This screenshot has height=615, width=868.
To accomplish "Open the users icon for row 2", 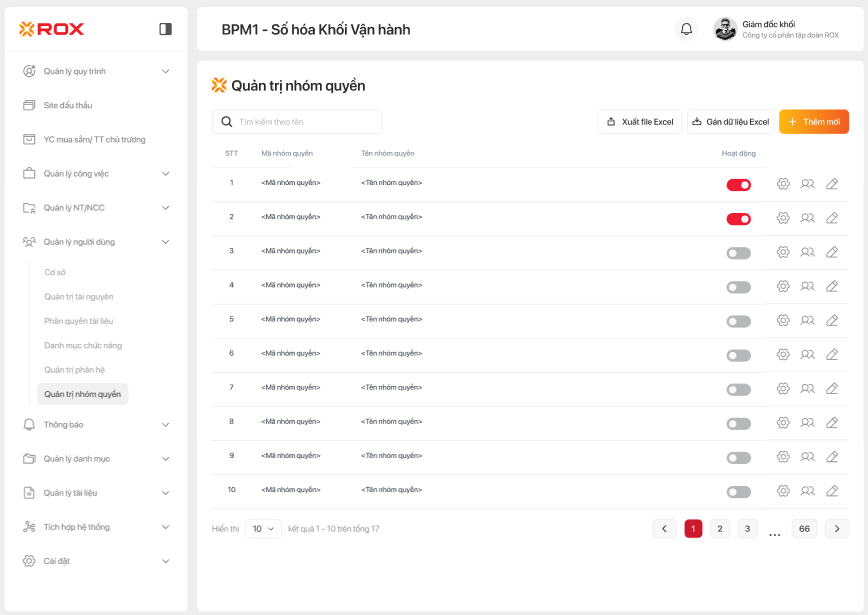I will pos(807,218).
